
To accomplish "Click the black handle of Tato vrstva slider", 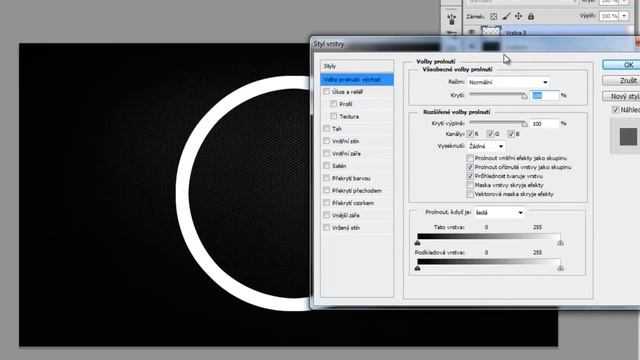I will 417,243.
